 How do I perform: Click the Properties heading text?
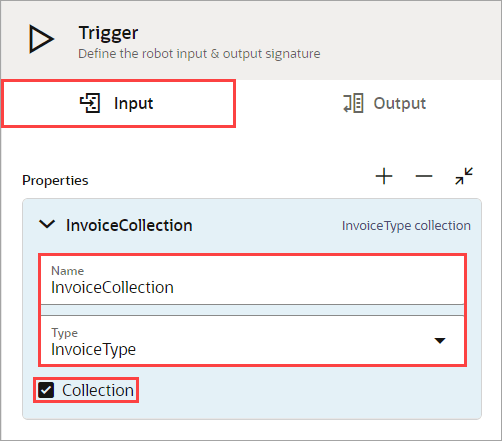(x=55, y=180)
